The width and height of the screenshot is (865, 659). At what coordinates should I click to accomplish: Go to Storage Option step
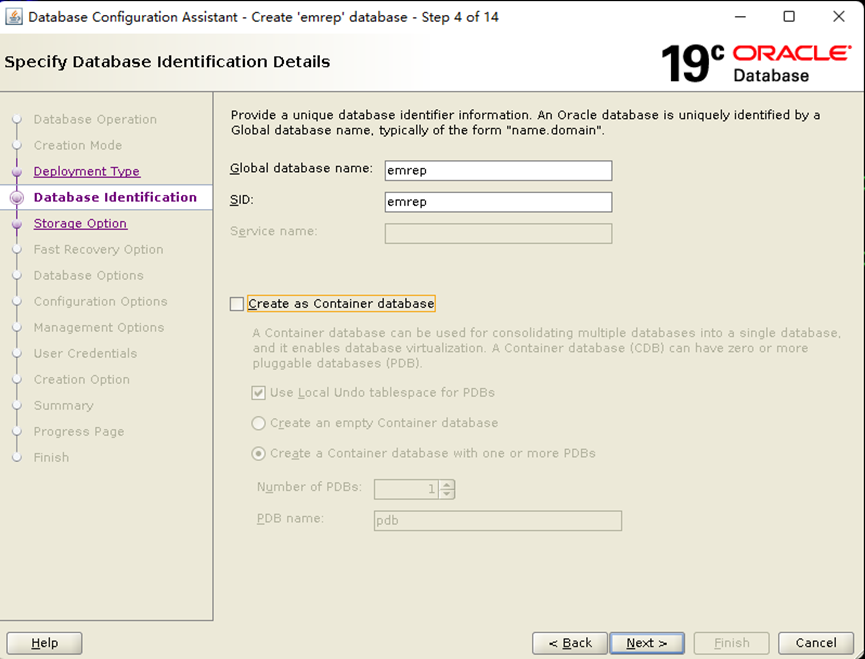[80, 223]
